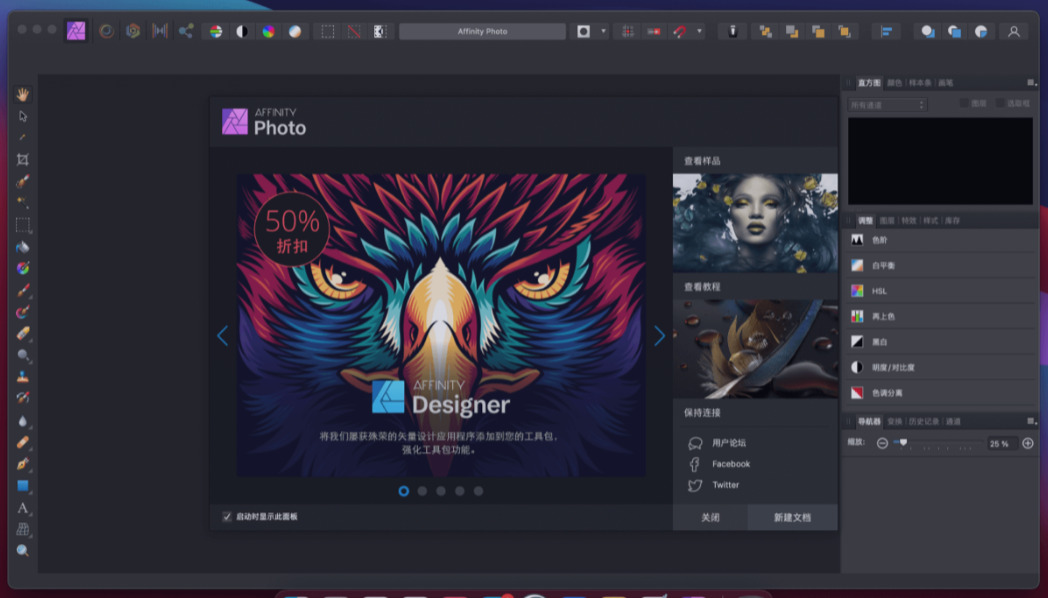Click the Assistant options toolbar icon

tap(733, 31)
